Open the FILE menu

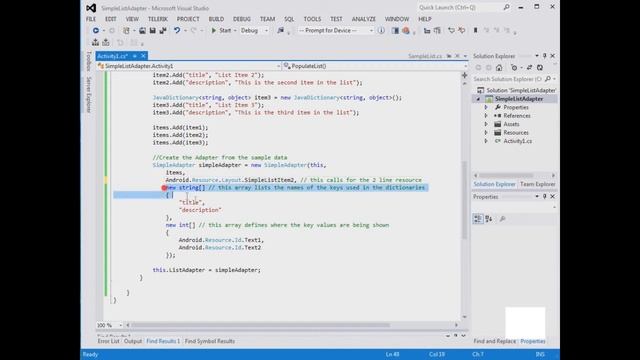[91, 19]
